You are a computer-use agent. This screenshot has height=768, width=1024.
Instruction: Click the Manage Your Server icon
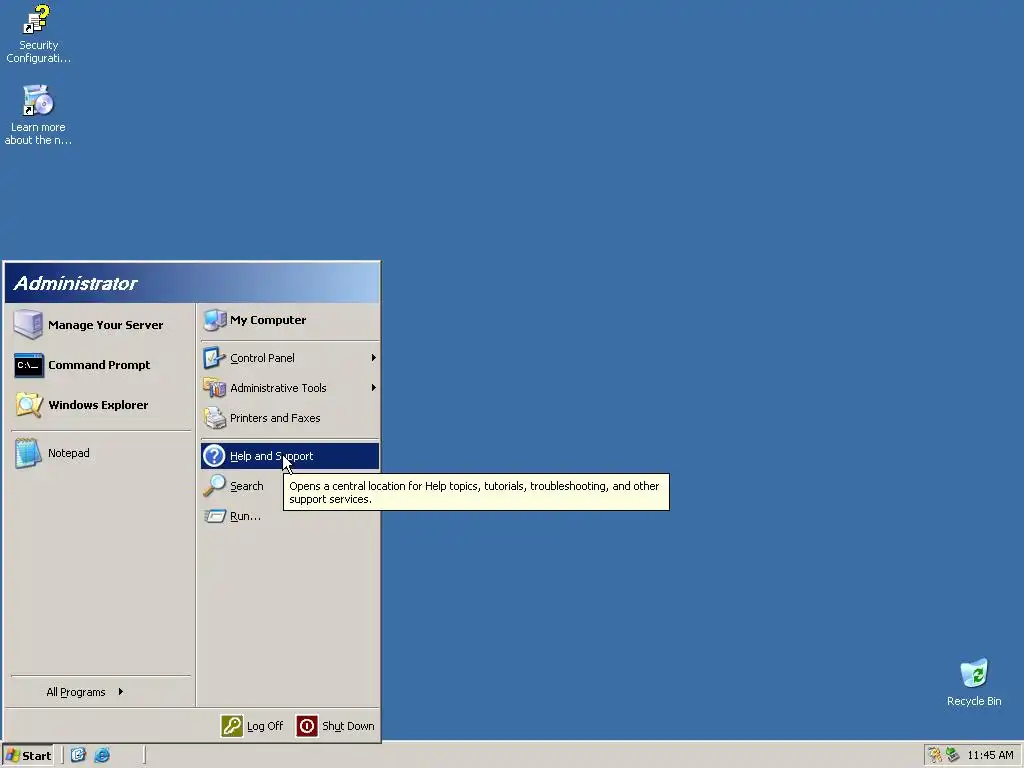(28, 325)
